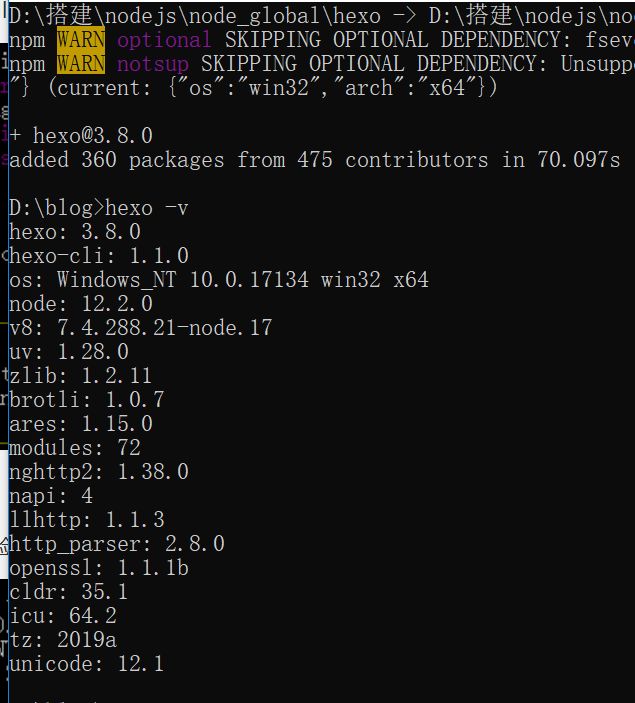635x703 pixels.
Task: Click the 'nghttp2: 1.38.0' line
Action: pos(99,472)
